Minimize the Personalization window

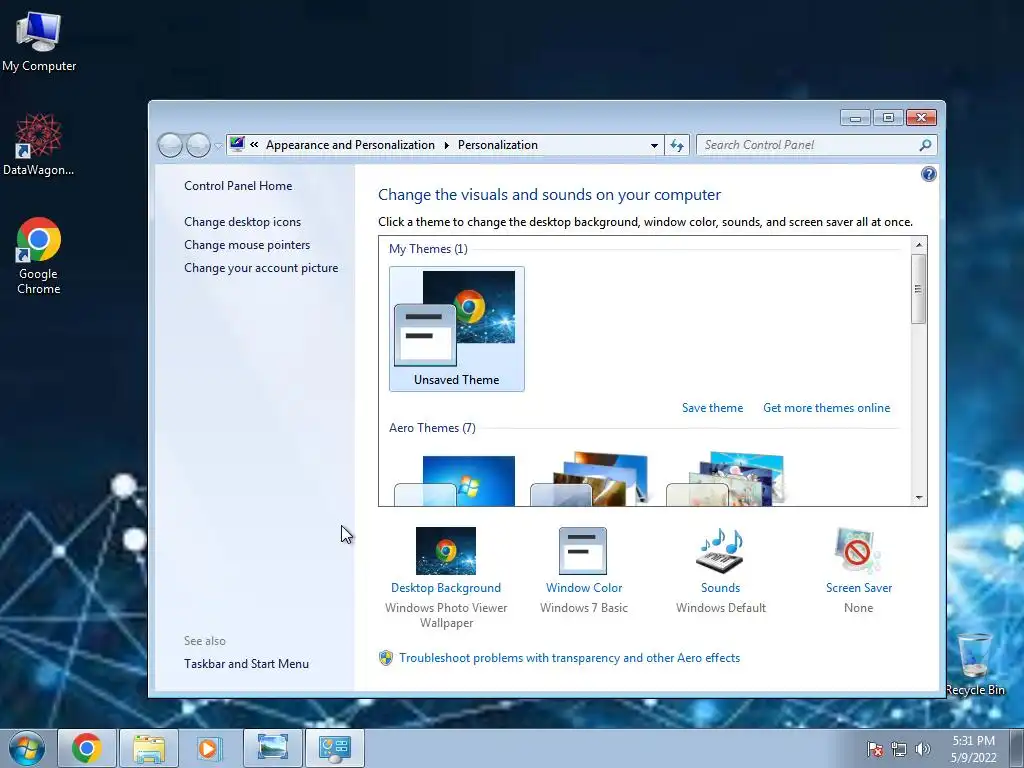pyautogui.click(x=855, y=118)
